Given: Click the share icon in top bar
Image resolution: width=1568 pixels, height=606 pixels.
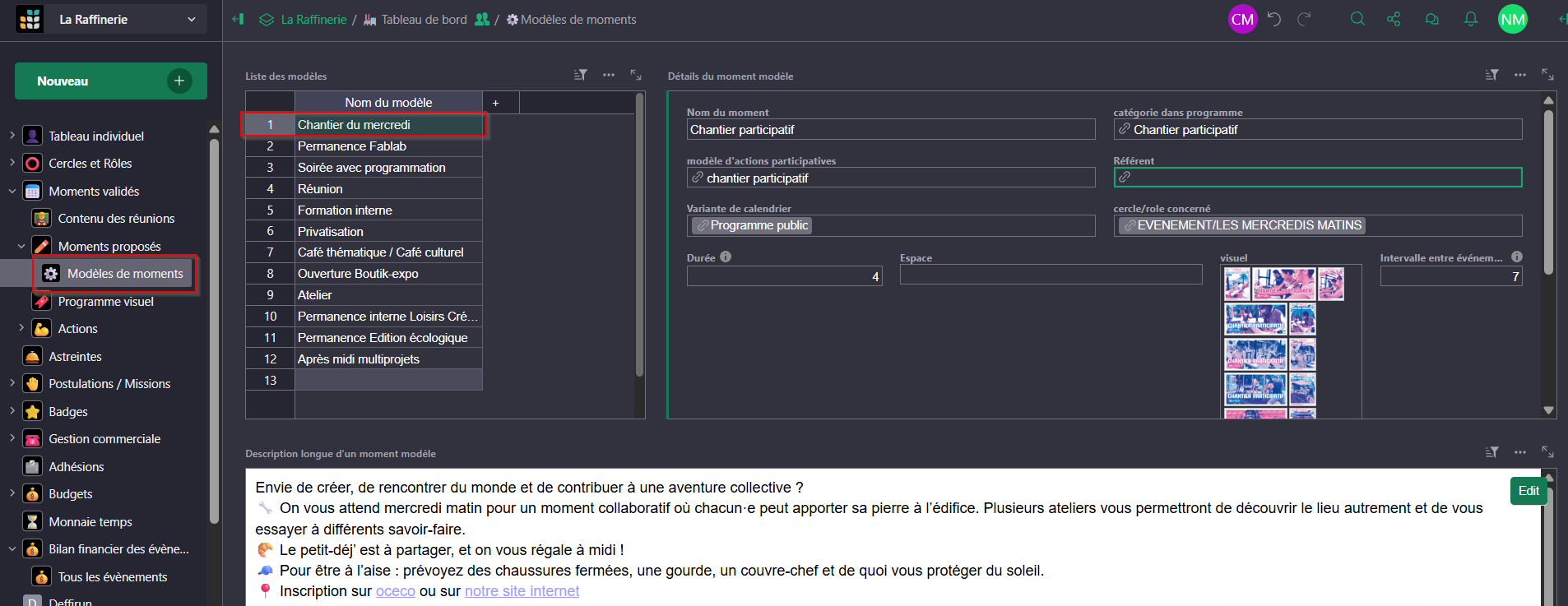Looking at the screenshot, I should pos(1394,19).
